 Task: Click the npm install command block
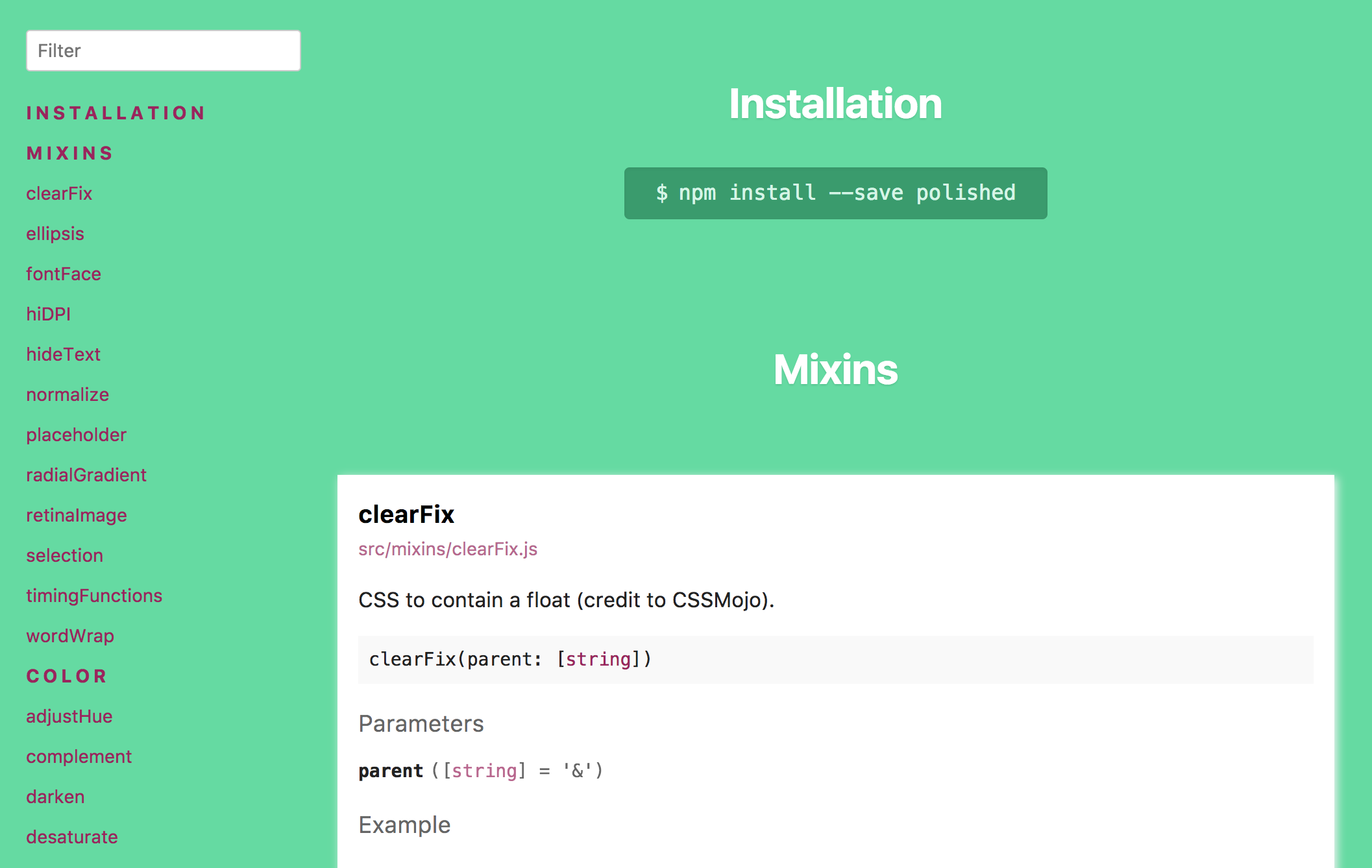click(835, 193)
